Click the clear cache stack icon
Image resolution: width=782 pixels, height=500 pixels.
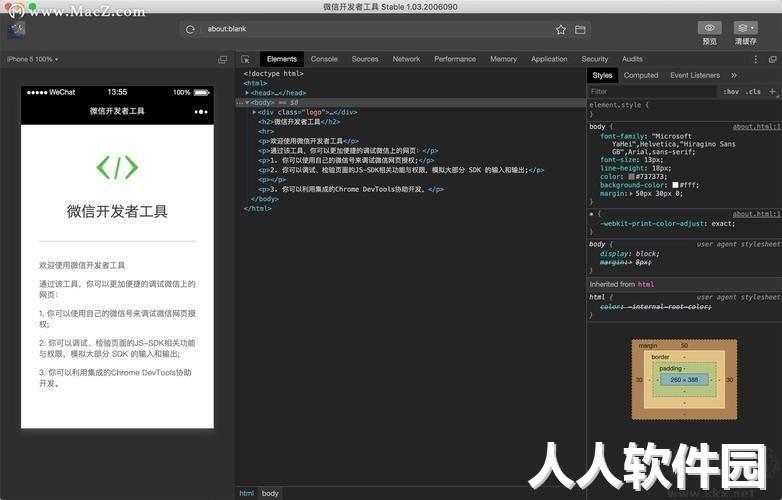pos(745,28)
